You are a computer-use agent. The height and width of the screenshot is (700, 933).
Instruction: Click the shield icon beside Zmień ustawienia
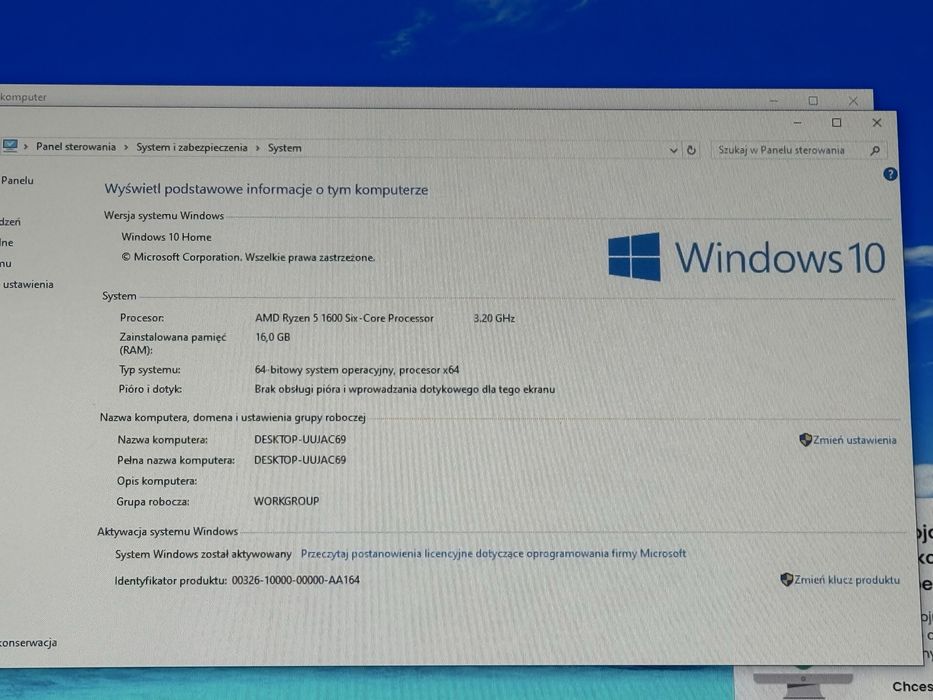(x=805, y=440)
